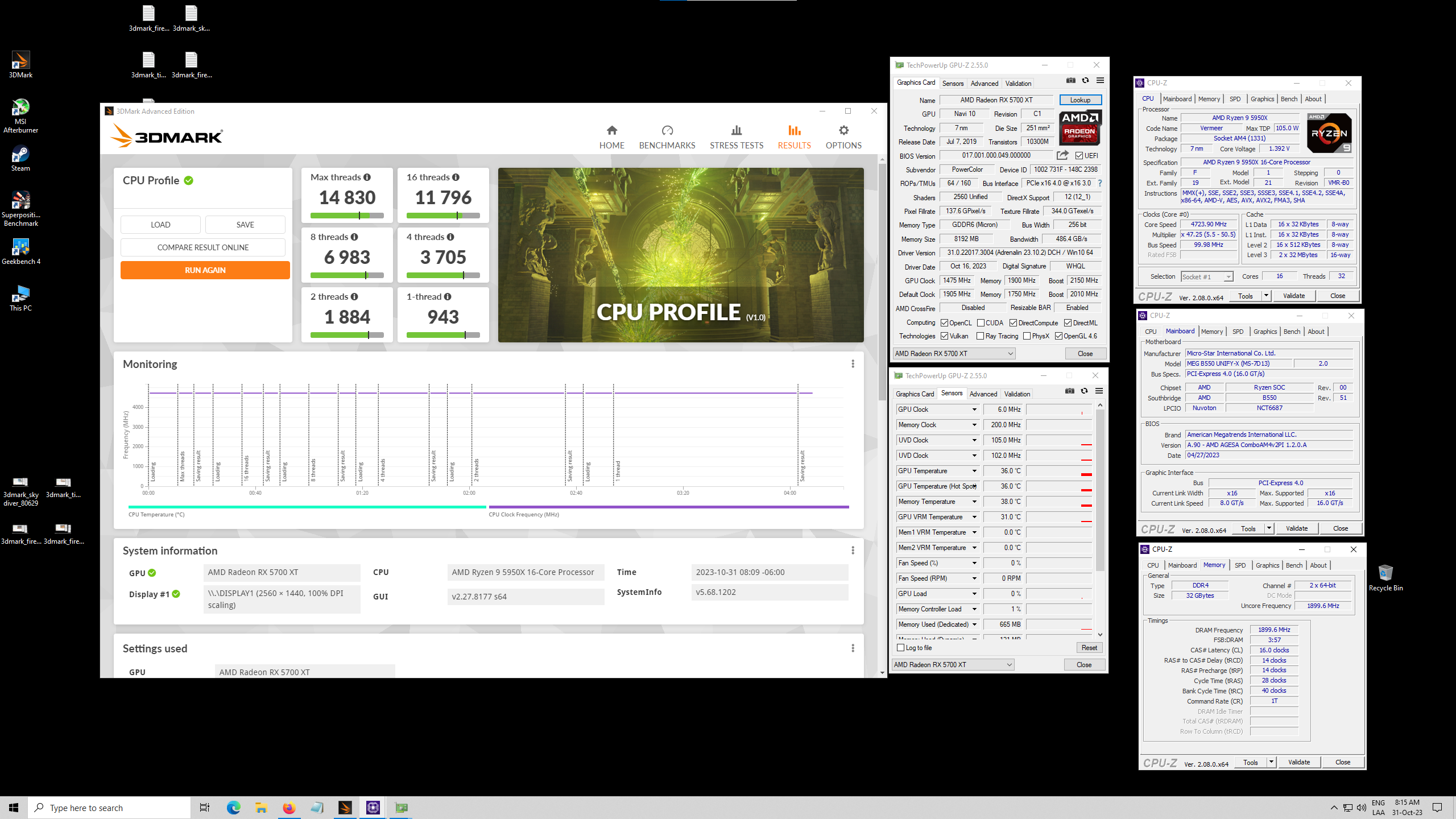Viewport: 1456px width, 819px height.
Task: Open the Benchmarks section in 3DMark
Action: point(667,137)
